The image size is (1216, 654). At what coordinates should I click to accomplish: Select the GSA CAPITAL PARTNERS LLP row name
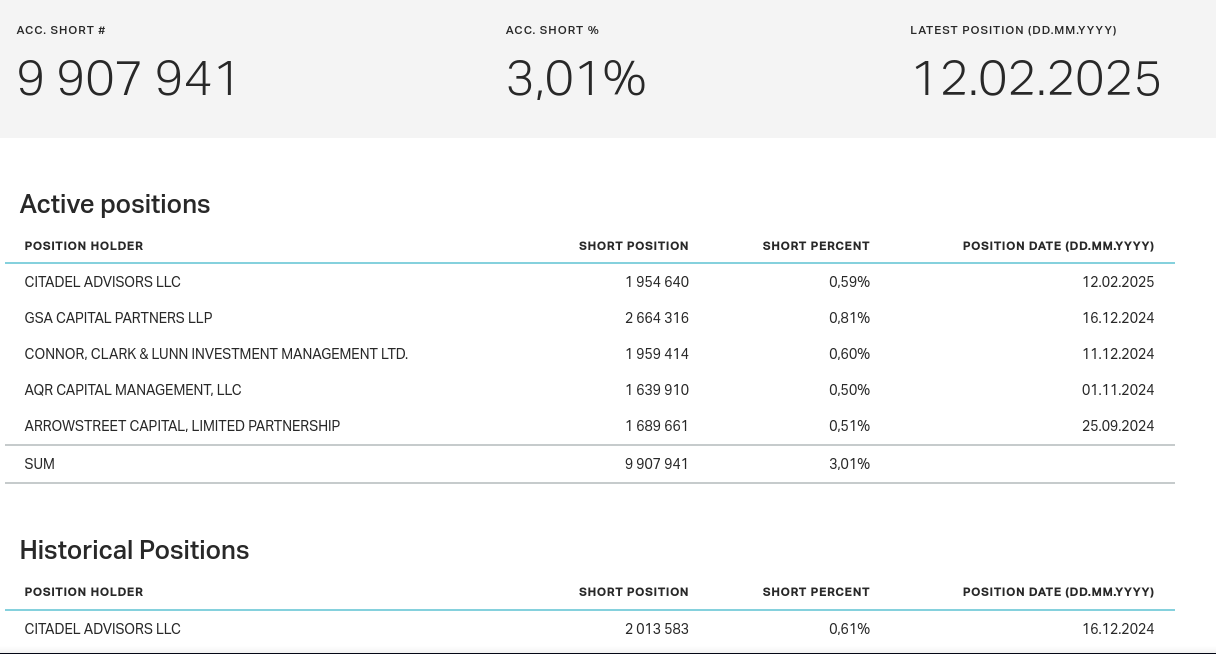pyautogui.click(x=119, y=318)
